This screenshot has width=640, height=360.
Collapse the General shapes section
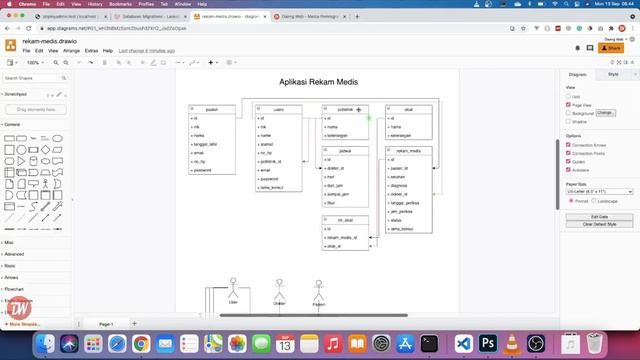tap(11, 124)
